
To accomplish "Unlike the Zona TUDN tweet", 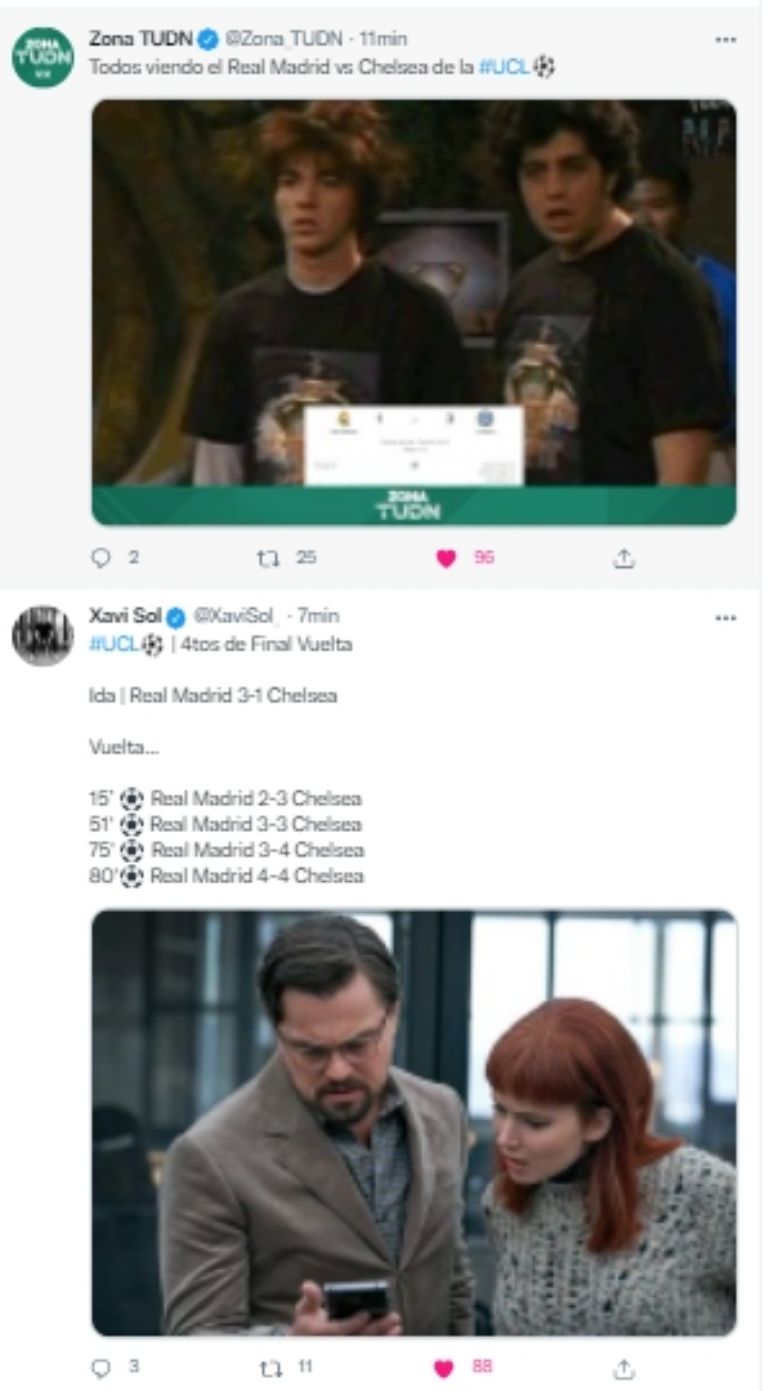I will pyautogui.click(x=447, y=558).
